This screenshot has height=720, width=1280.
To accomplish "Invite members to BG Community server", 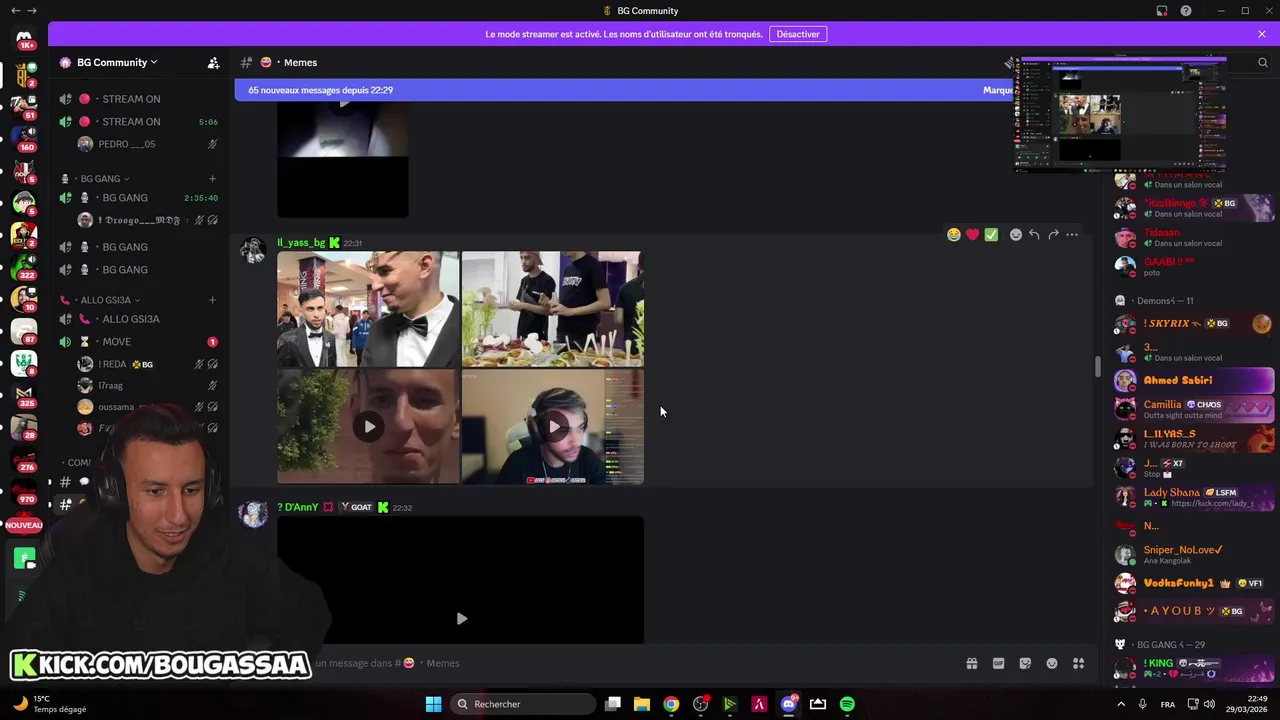I will (x=213, y=62).
